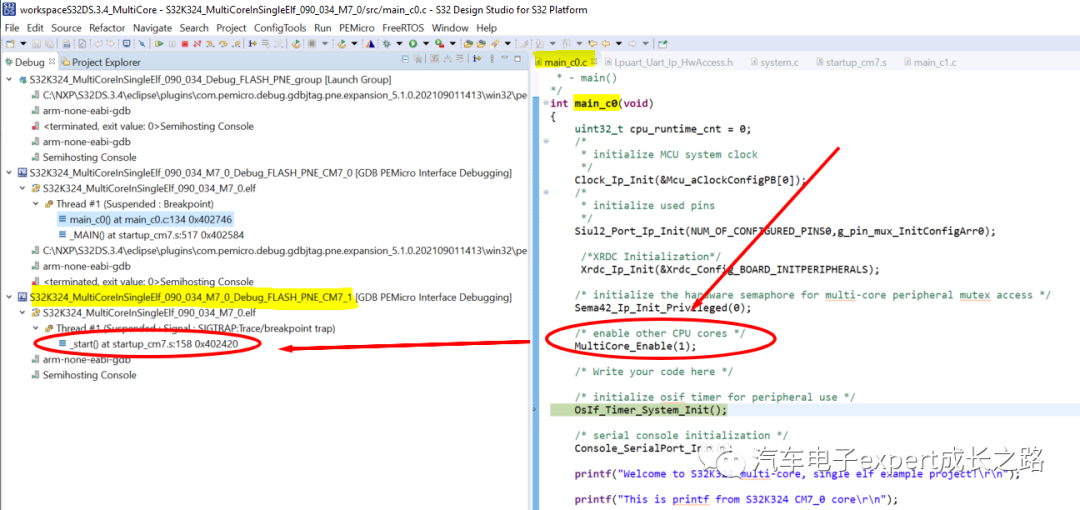Switch to the system.c editor tab

point(773,62)
